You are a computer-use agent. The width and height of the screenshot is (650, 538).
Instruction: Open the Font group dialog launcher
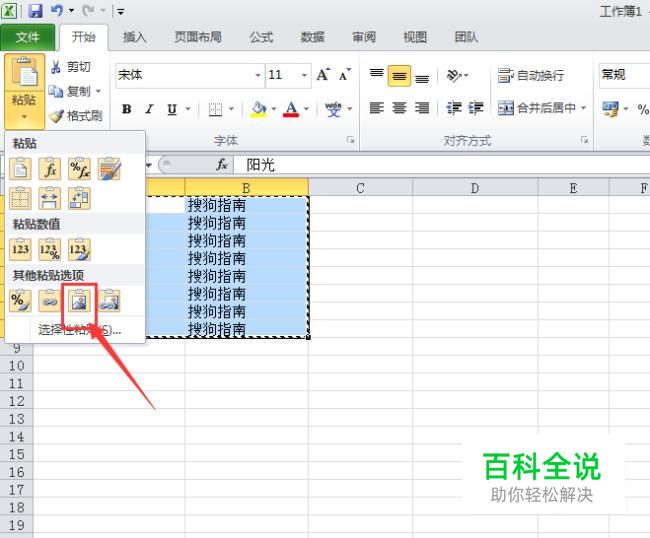350,140
